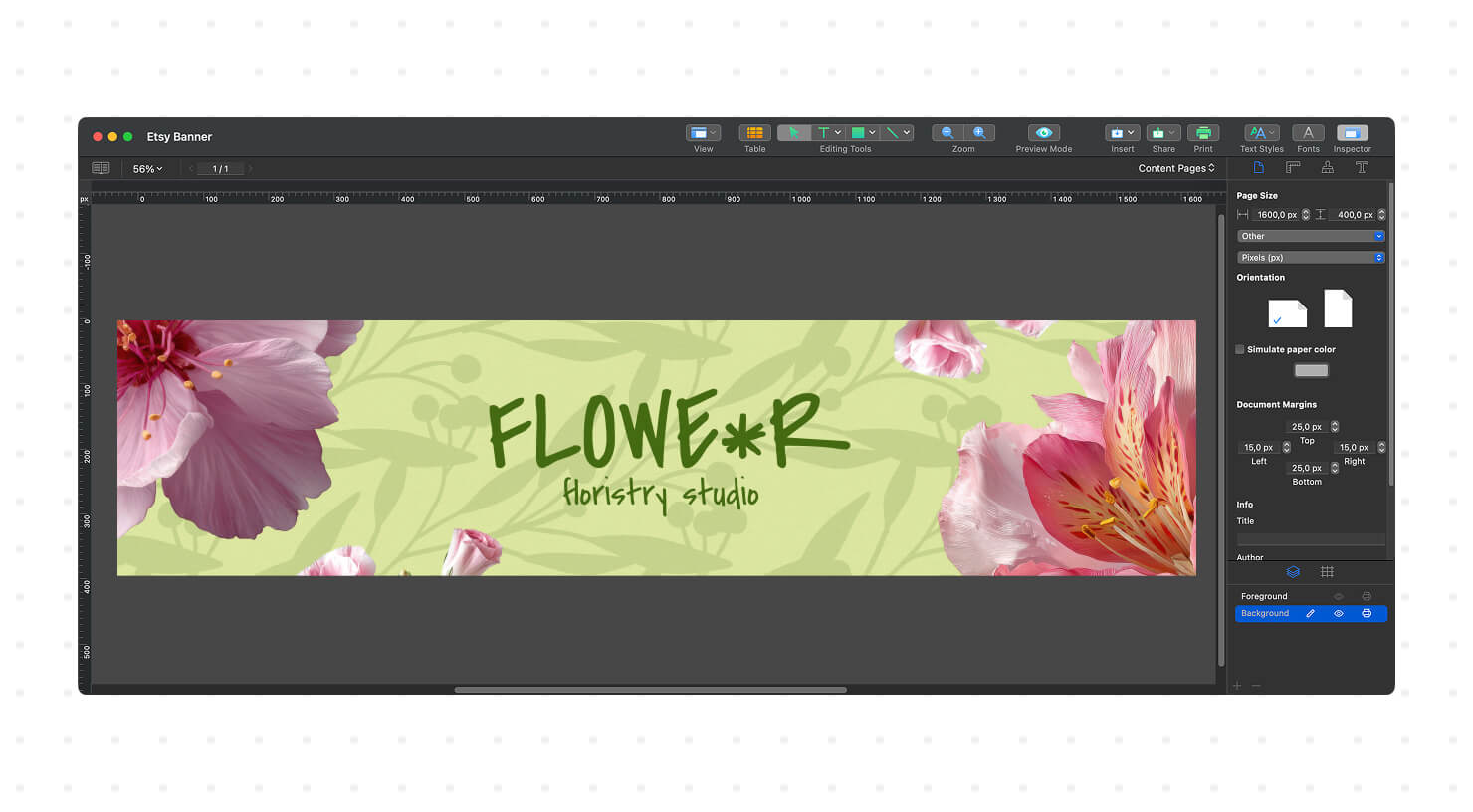Screen dimensions: 1473x812
Task: Toggle Background layer edit pencil
Action: 1311,613
